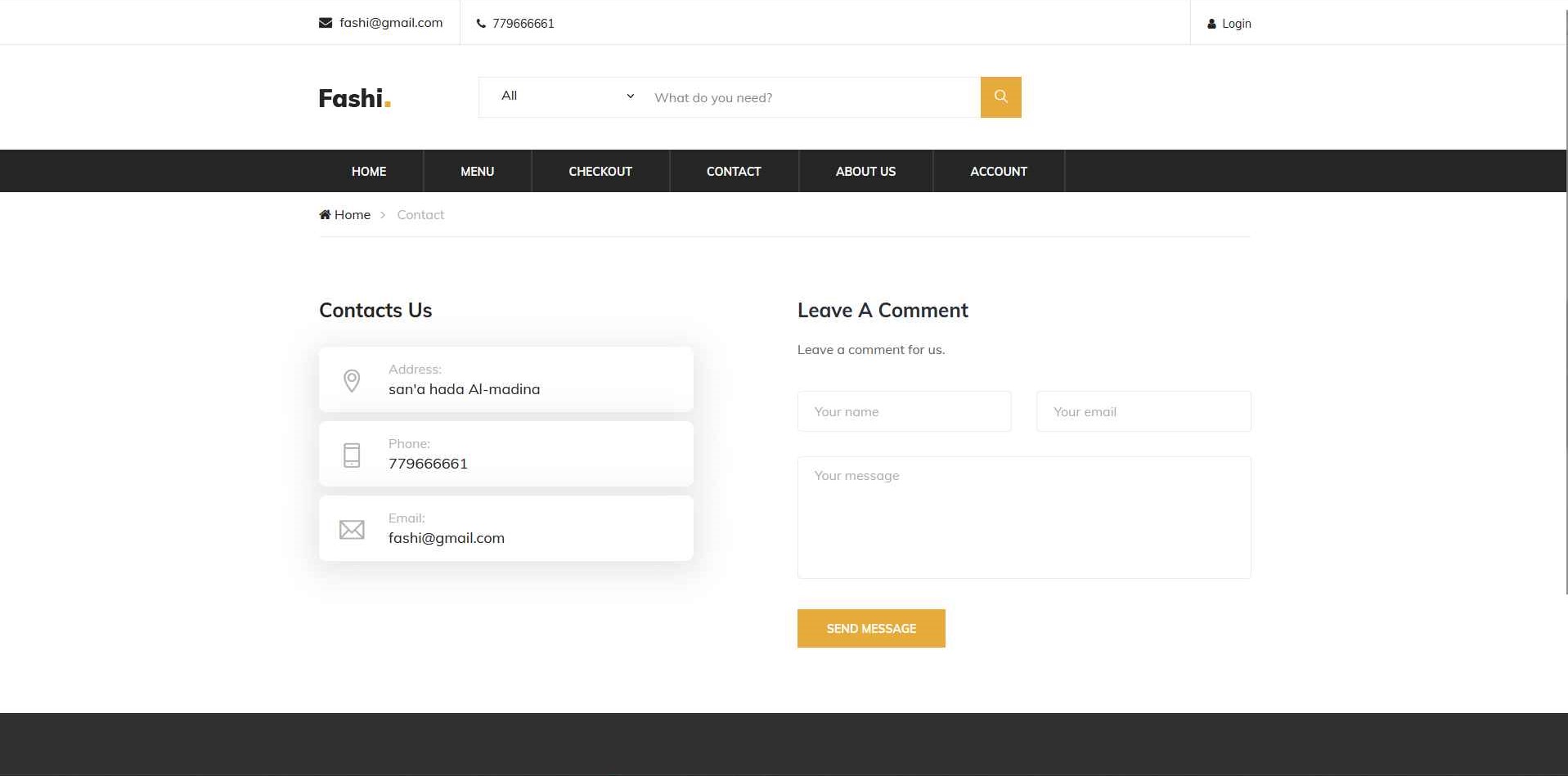Click the home icon in breadcrumb
Screen dimensions: 1568x776
pyautogui.click(x=325, y=215)
